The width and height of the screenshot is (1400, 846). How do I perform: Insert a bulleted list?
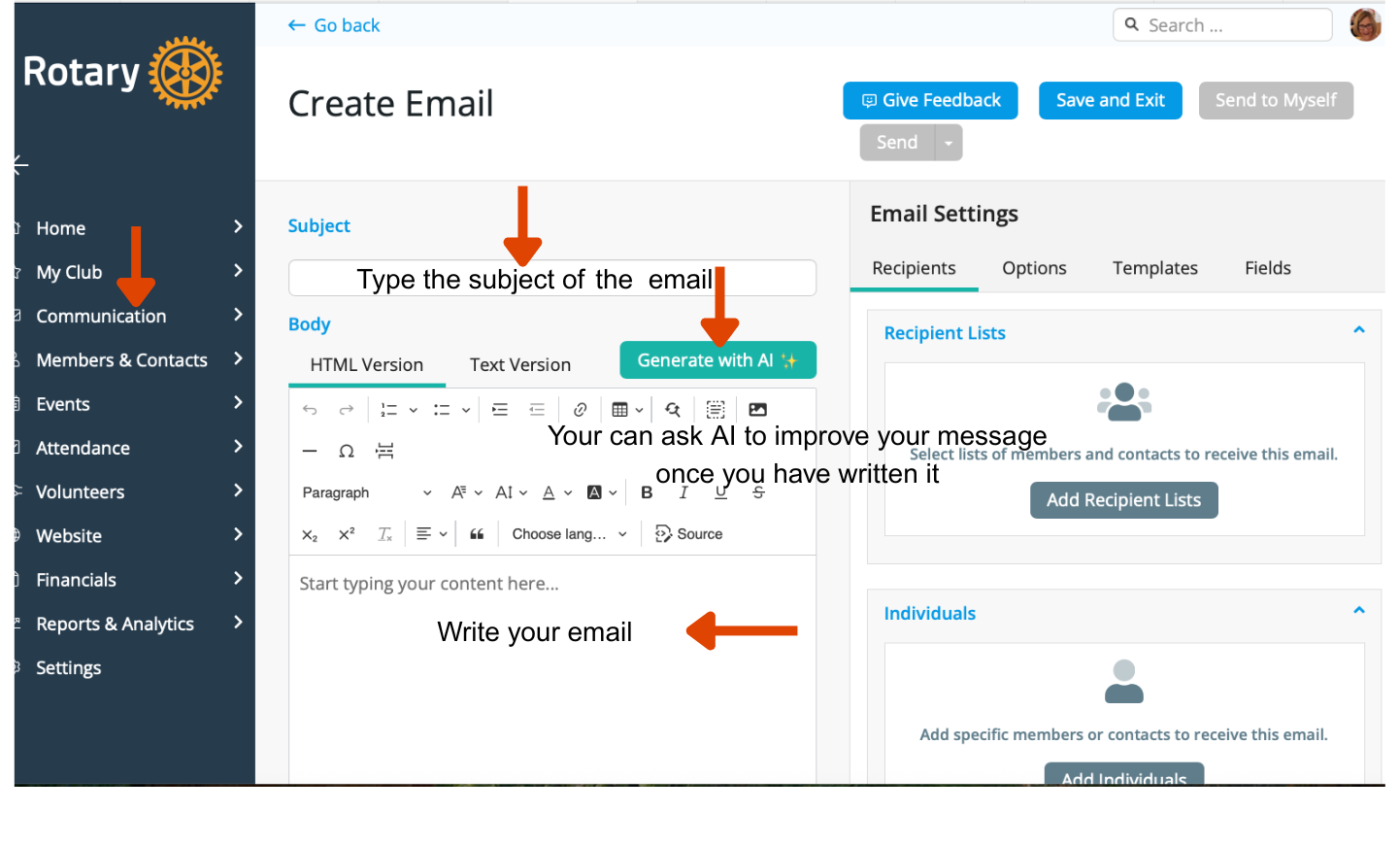(442, 410)
